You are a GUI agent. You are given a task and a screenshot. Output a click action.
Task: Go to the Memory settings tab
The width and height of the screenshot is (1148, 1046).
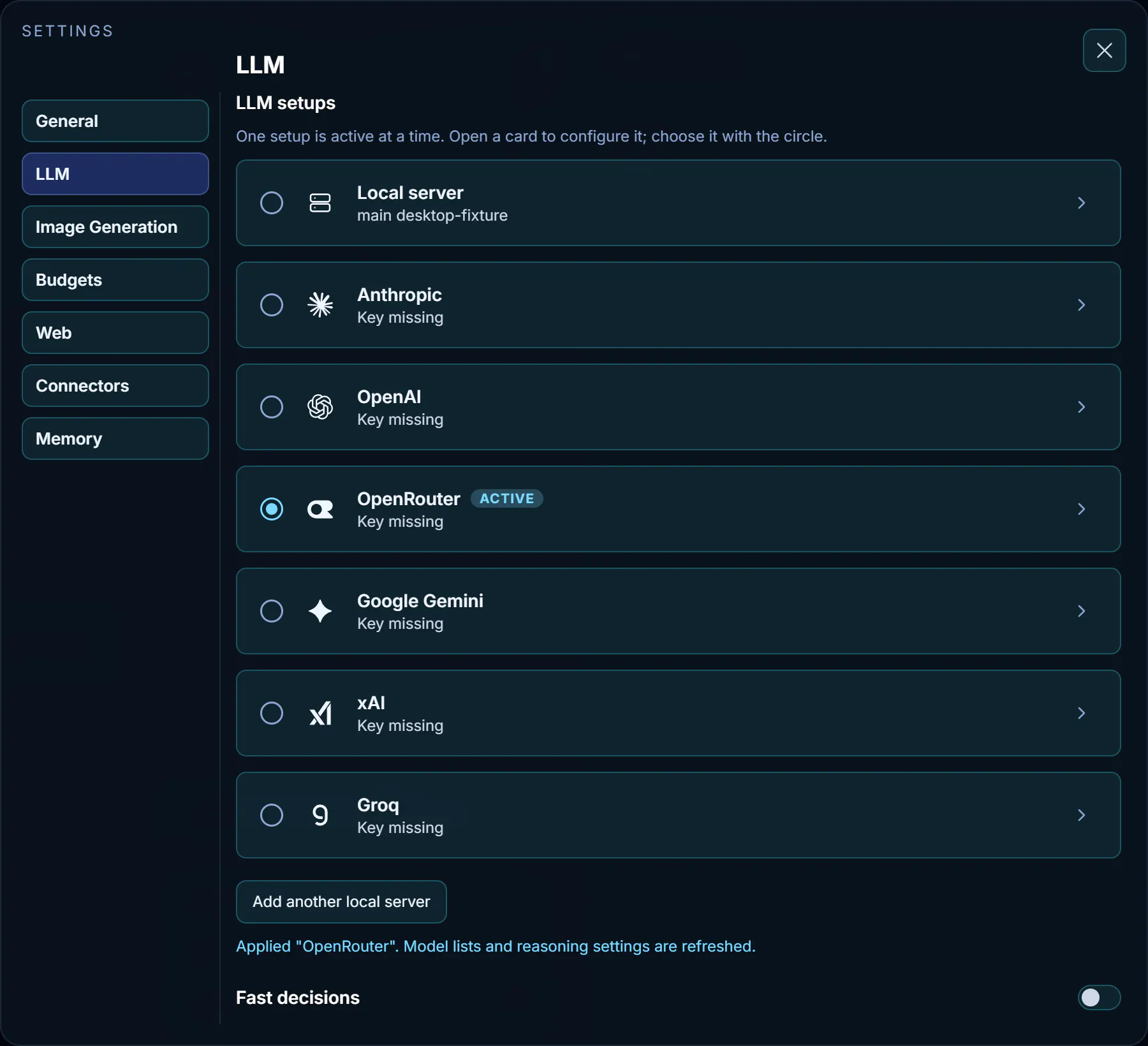pos(115,439)
